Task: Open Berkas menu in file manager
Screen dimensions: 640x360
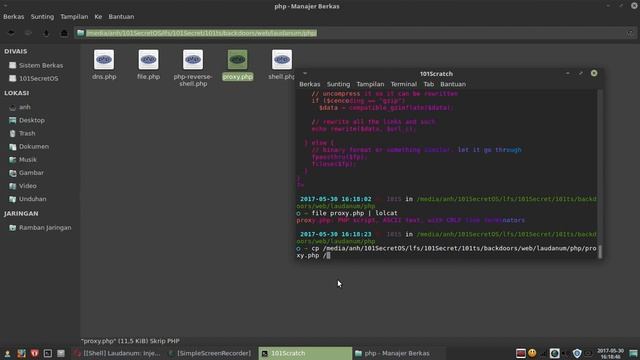Action: coord(13,17)
